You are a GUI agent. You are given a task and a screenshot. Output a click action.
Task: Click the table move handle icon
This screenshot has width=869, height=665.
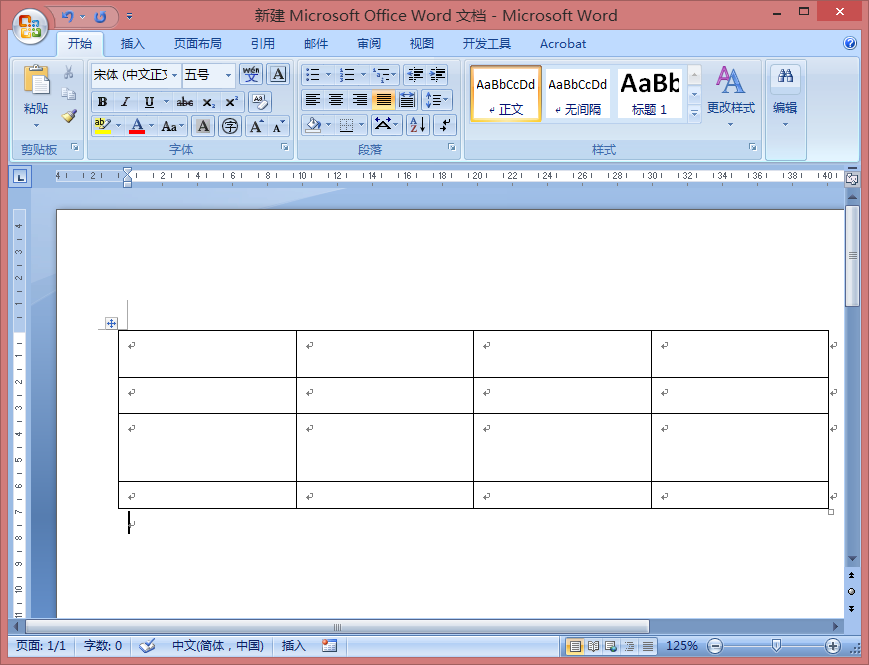coord(111,323)
